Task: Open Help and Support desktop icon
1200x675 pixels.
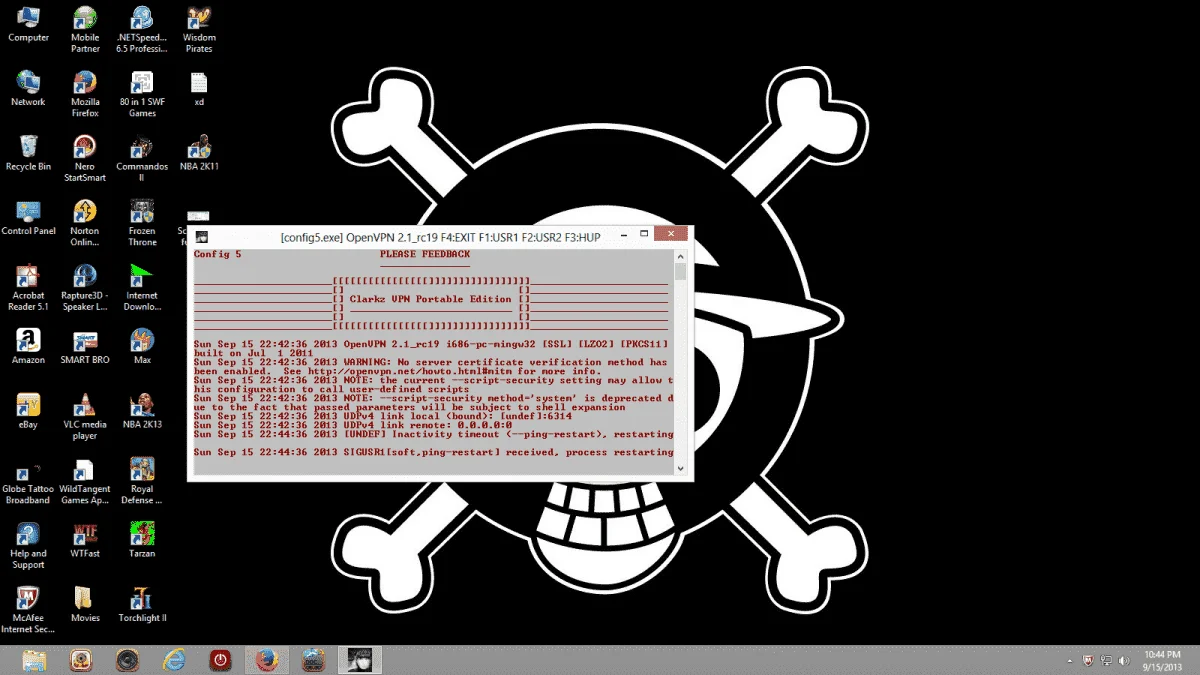Action: pyautogui.click(x=28, y=544)
